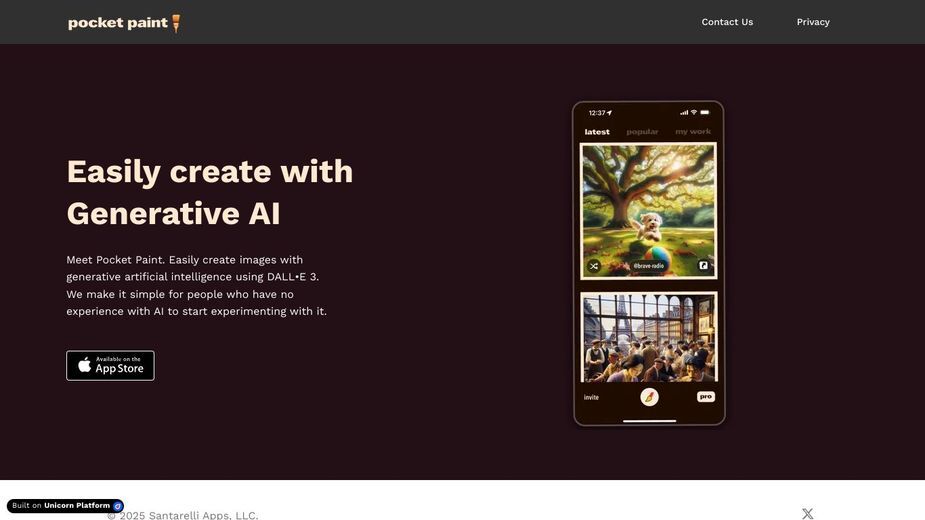Select the popular tab in phone mockup
The image size is (925, 520).
click(x=642, y=132)
